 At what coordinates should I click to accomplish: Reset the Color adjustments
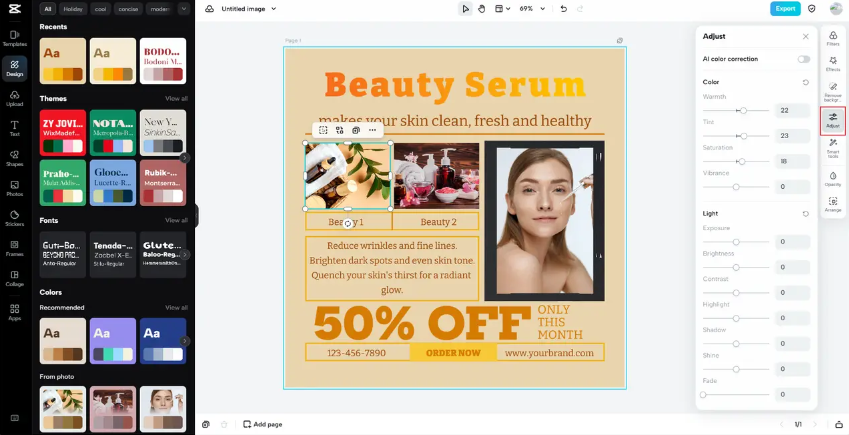coord(806,82)
